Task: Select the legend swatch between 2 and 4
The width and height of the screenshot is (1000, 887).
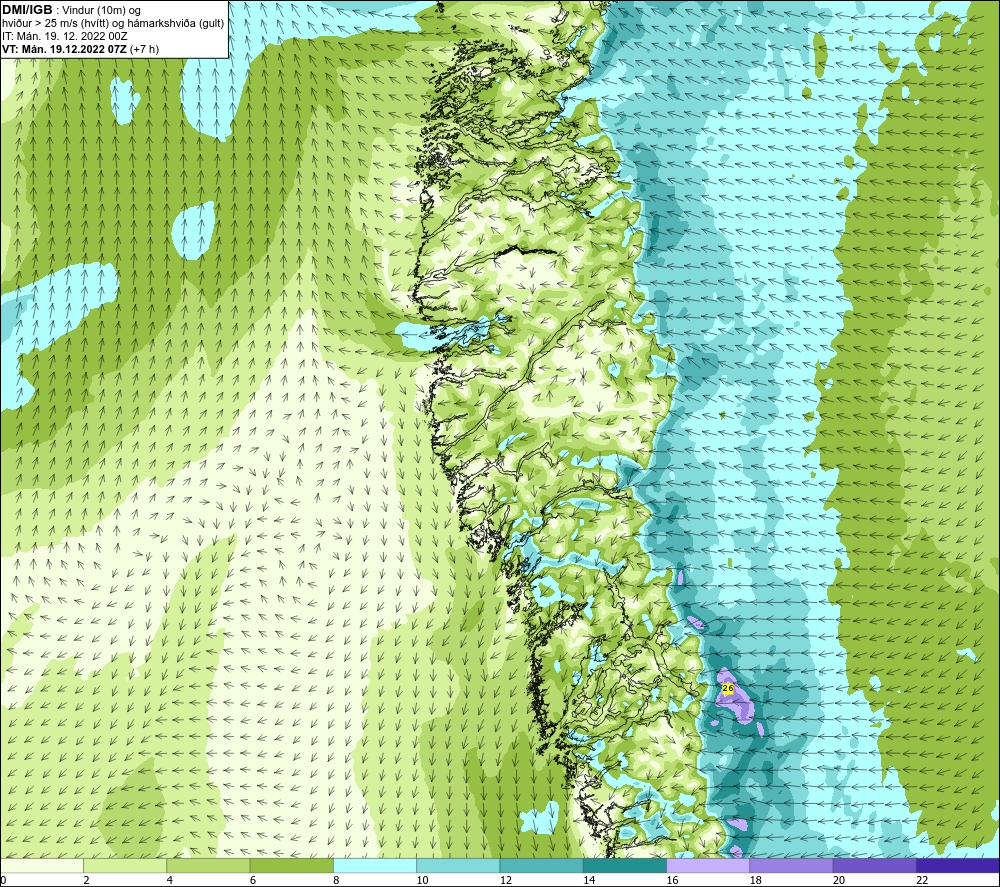Action: [x=125, y=865]
